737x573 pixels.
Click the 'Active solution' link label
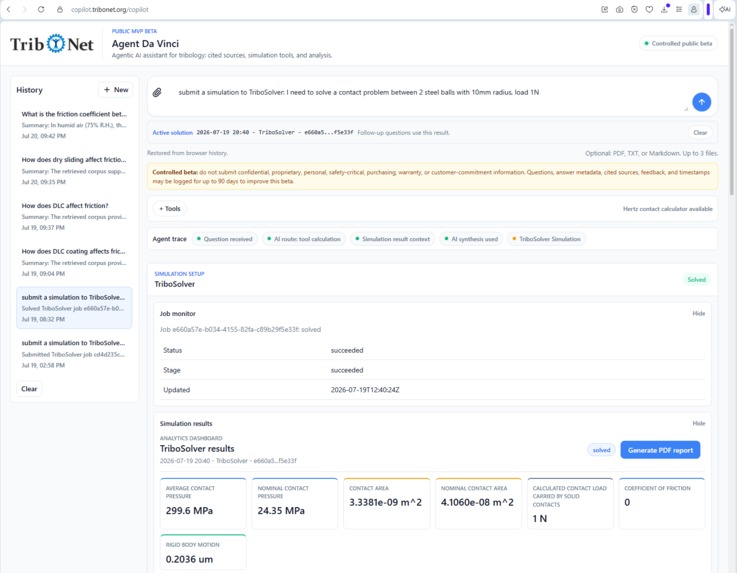[x=172, y=133]
